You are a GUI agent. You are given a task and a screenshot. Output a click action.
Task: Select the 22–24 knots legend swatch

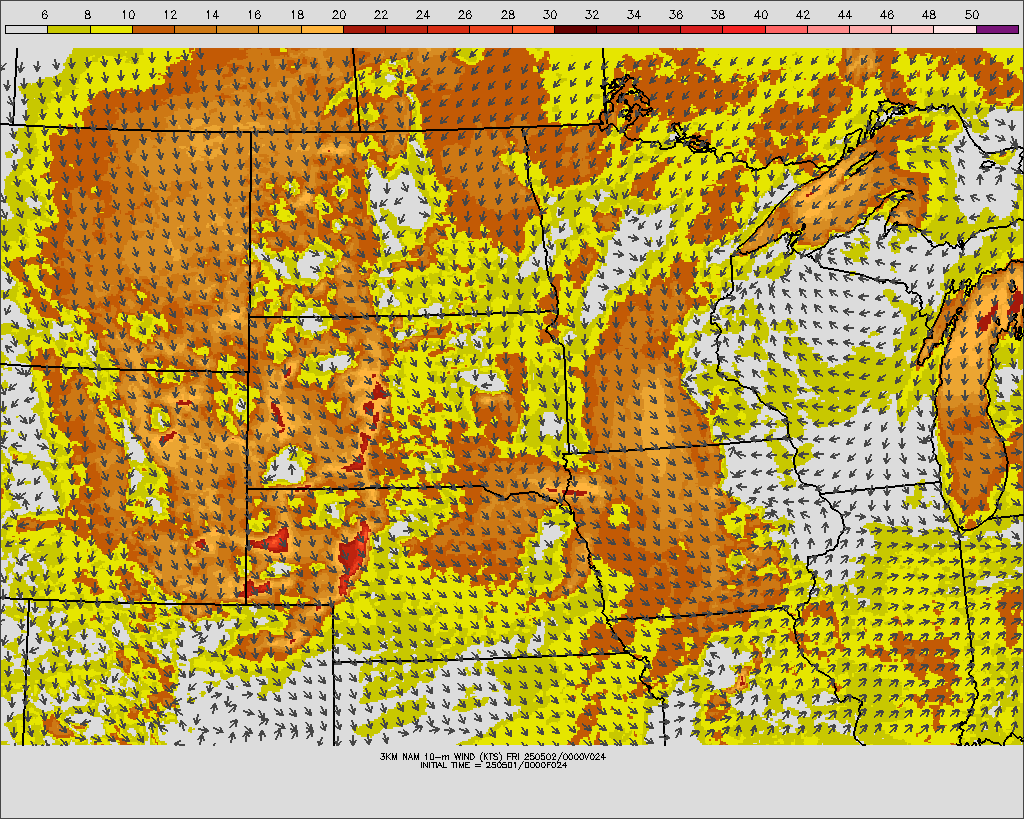pyautogui.click(x=406, y=29)
